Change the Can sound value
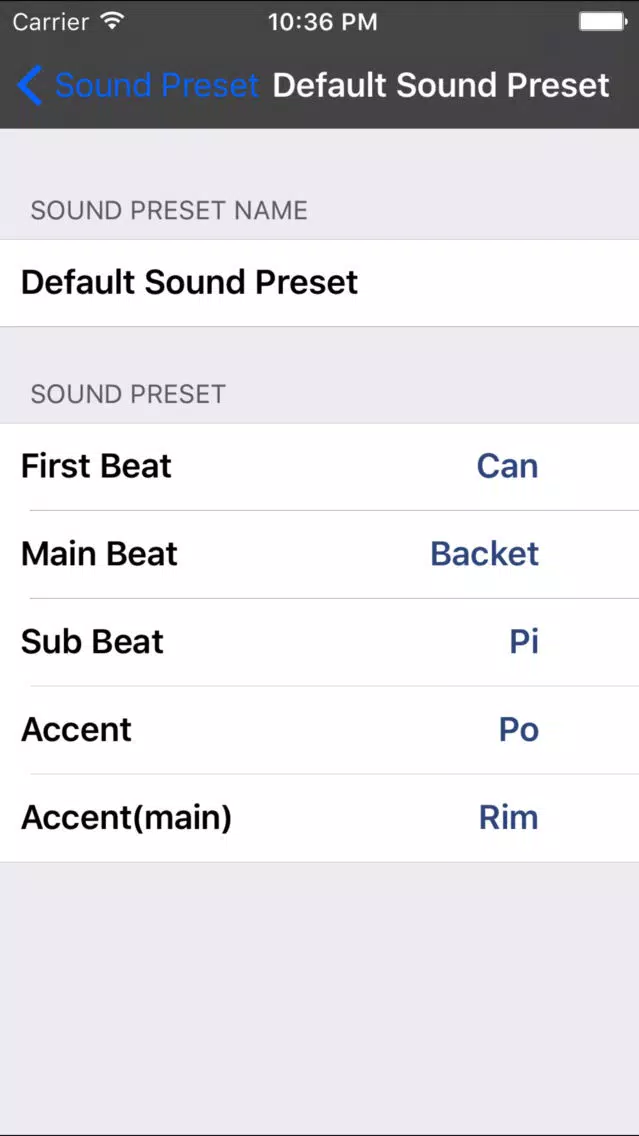 [x=507, y=467]
